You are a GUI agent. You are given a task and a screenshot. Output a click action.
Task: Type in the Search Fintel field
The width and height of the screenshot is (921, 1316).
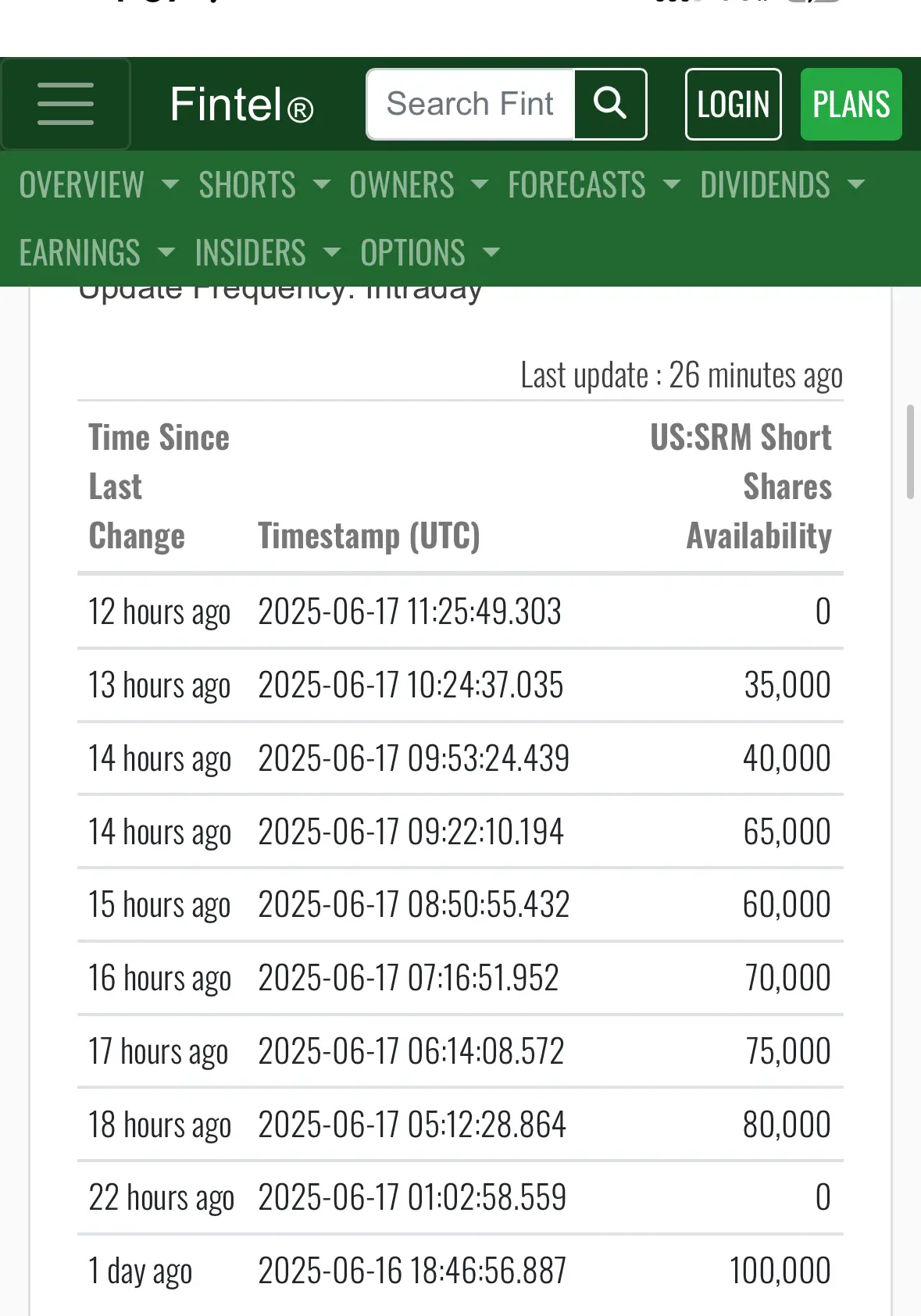point(471,104)
